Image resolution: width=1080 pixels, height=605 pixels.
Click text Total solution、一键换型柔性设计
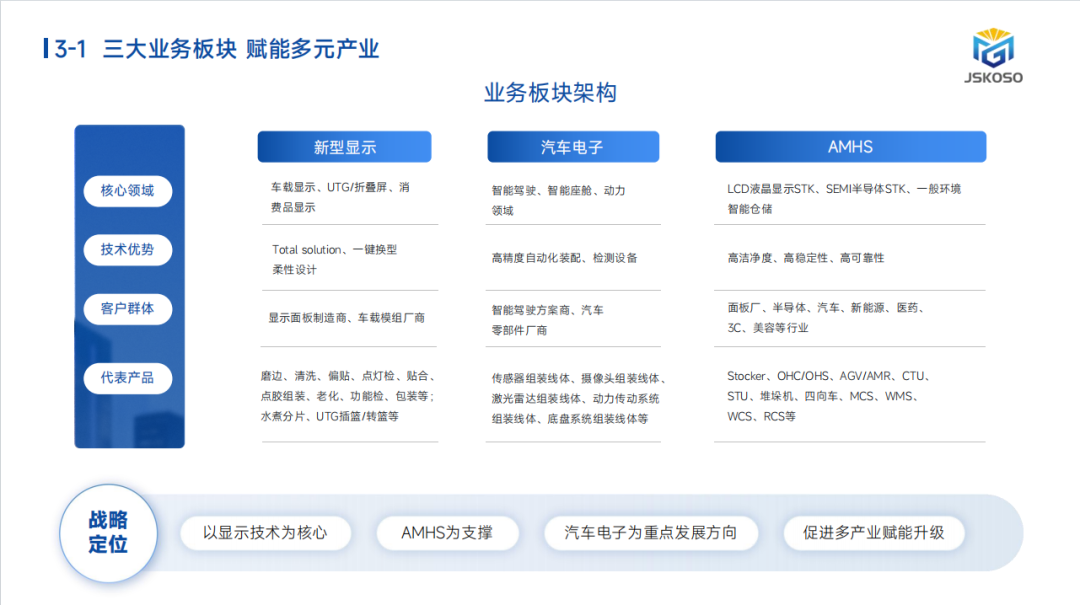point(335,259)
